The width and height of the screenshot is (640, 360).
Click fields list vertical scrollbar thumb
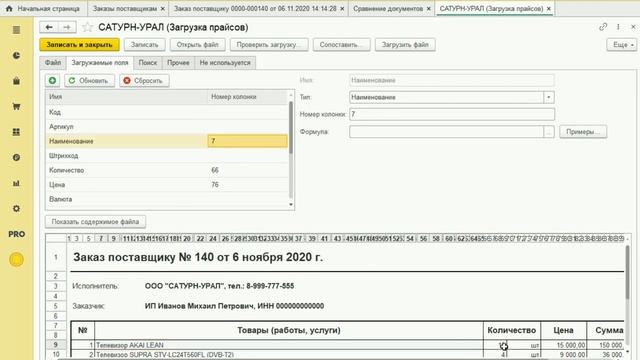coord(291,128)
